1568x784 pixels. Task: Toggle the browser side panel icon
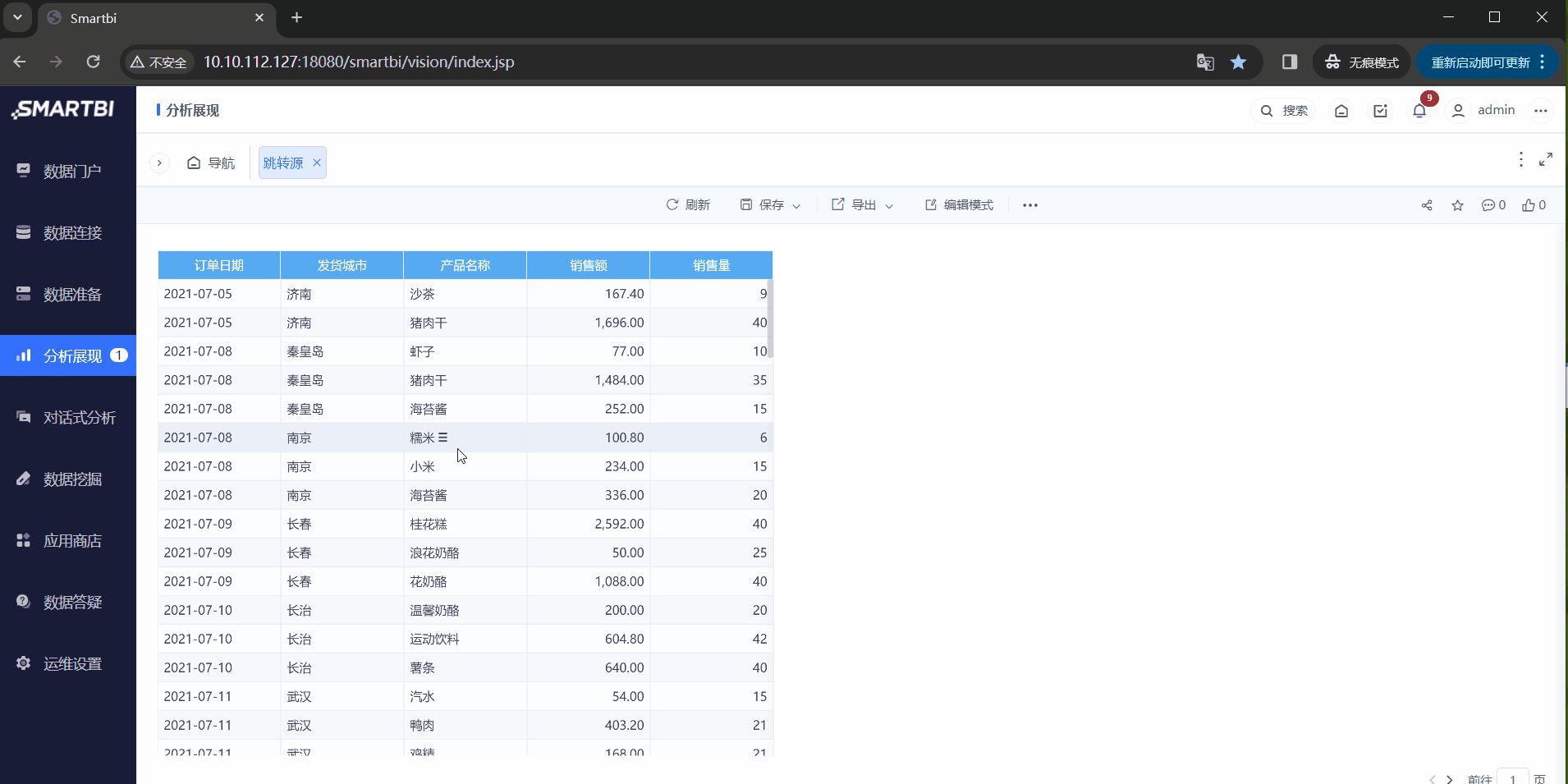[1290, 62]
